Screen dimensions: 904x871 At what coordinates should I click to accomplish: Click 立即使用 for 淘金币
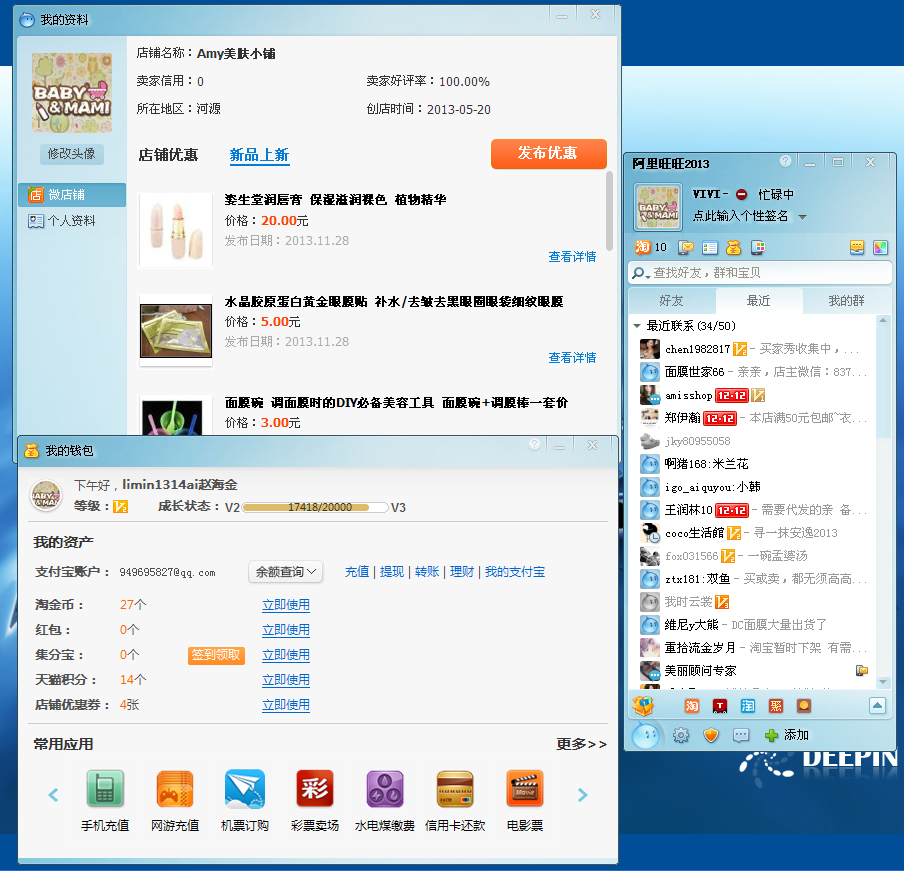(286, 605)
